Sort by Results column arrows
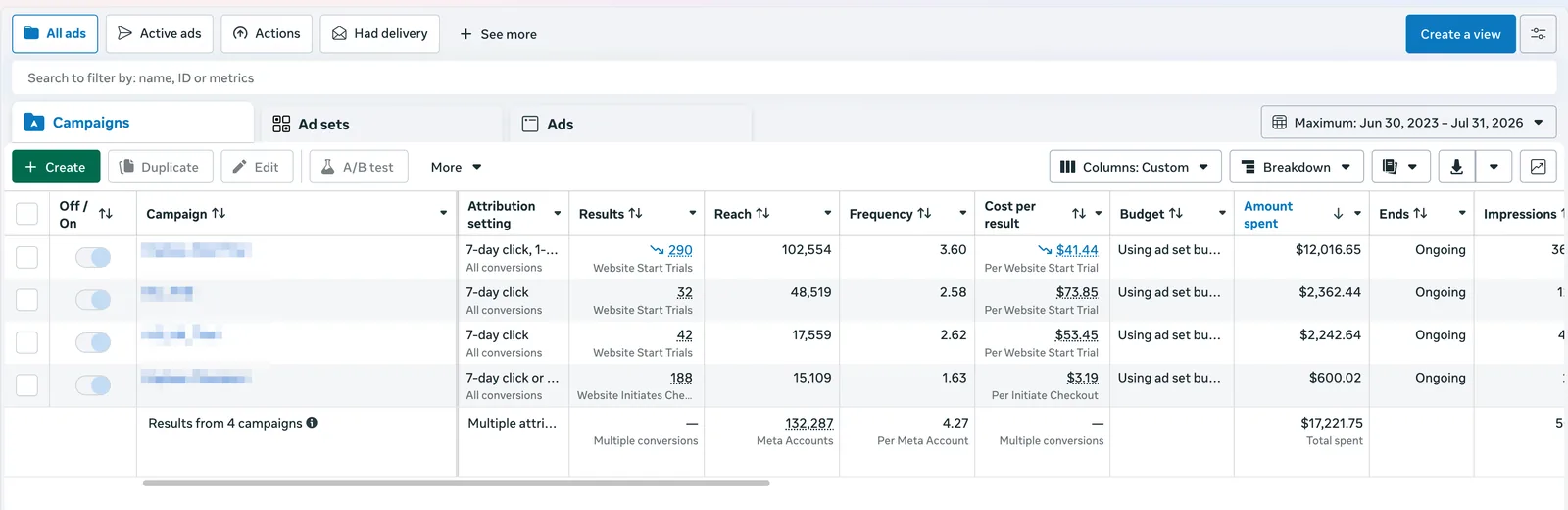This screenshot has height=510, width=1568. [635, 213]
